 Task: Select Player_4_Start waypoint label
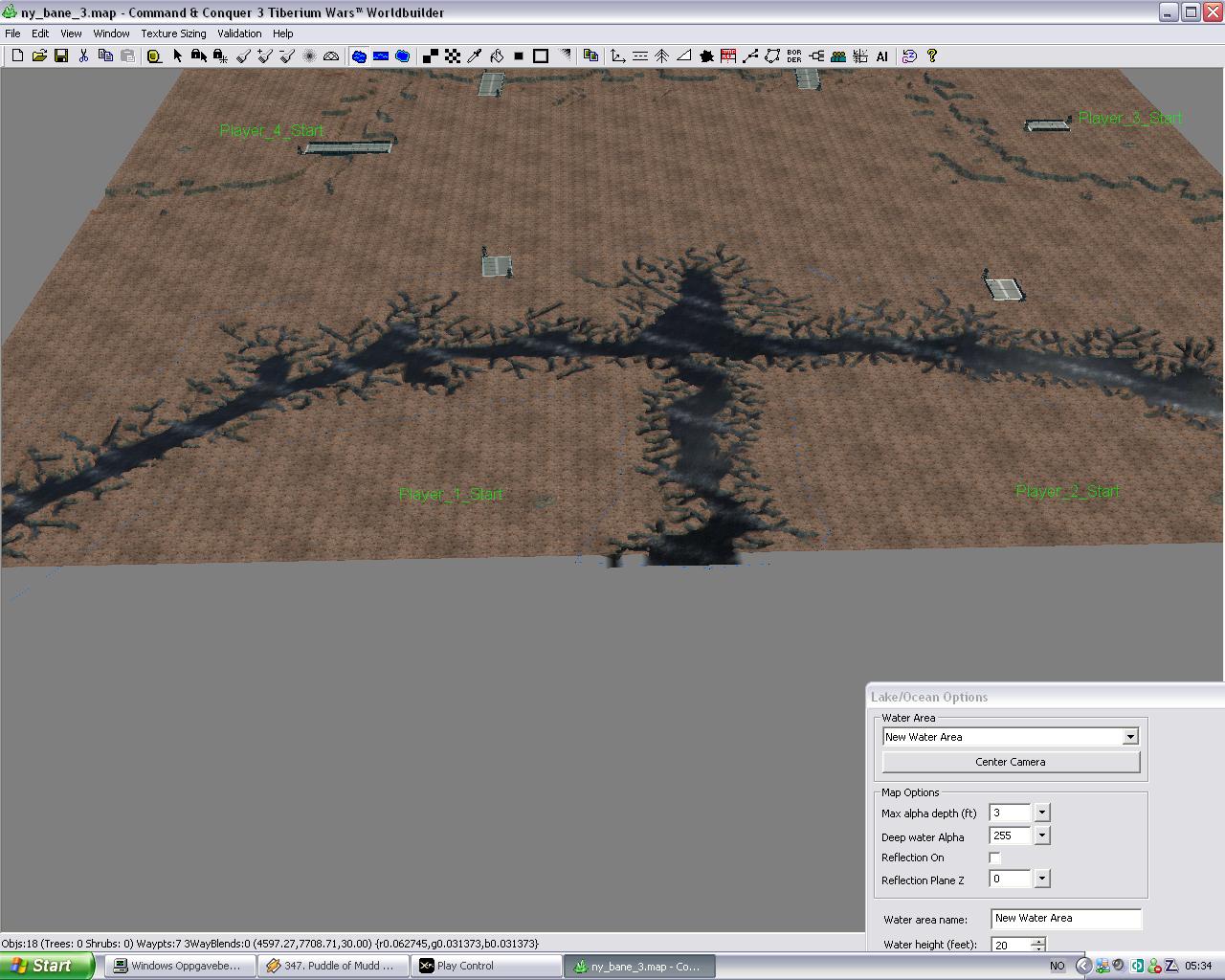(x=272, y=130)
